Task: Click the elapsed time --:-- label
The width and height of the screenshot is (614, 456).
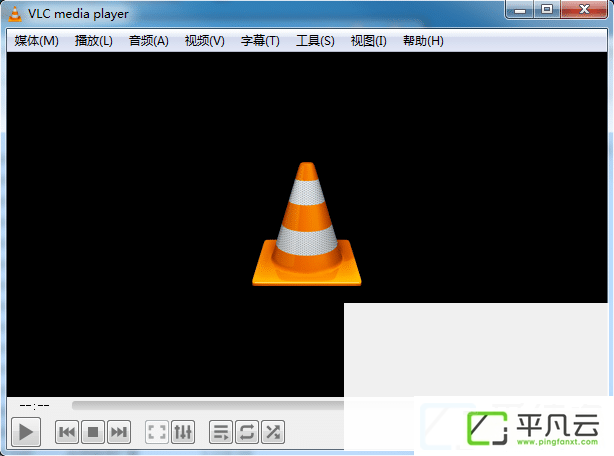Action: [x=34, y=406]
